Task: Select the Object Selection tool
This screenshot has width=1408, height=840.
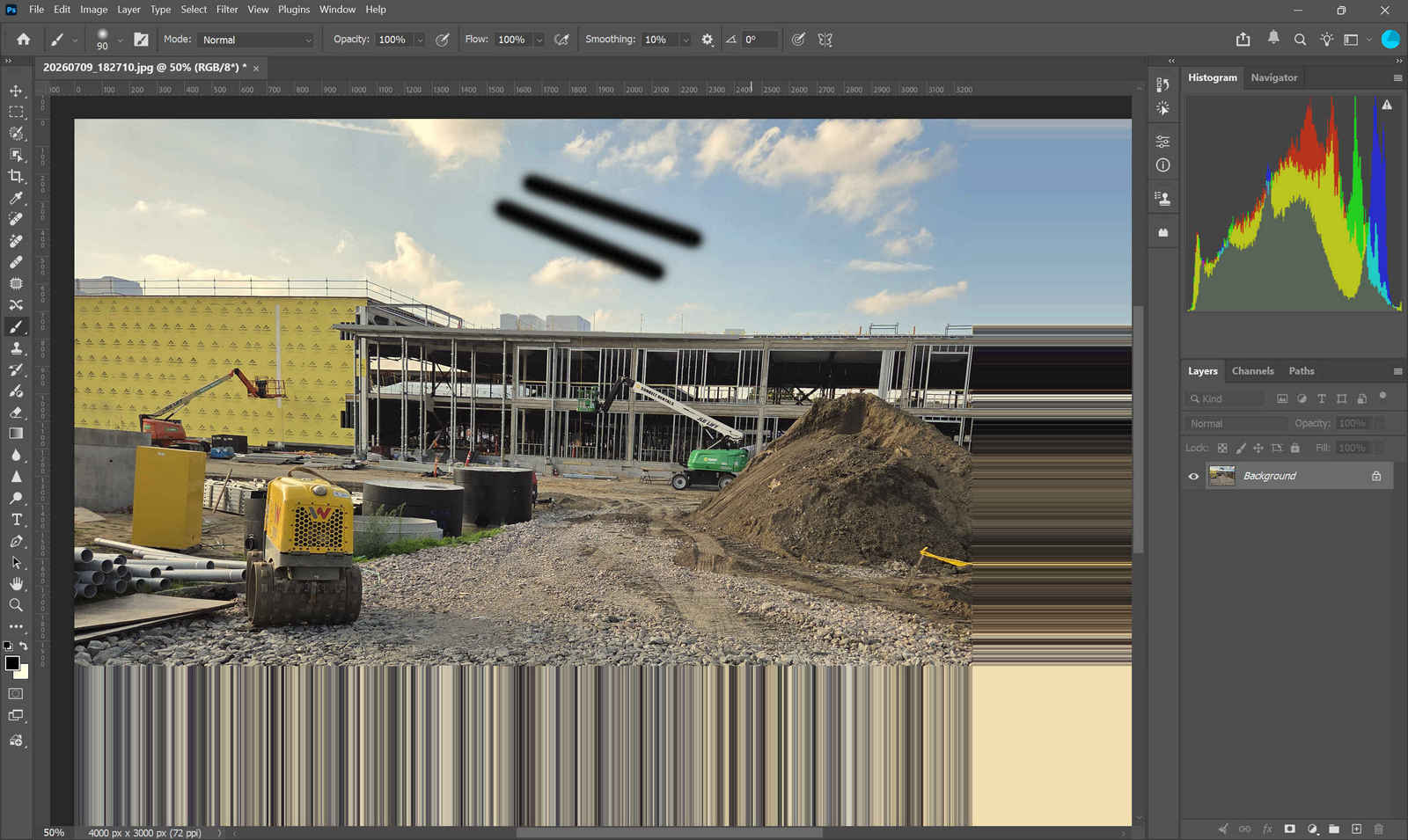Action: [16, 155]
